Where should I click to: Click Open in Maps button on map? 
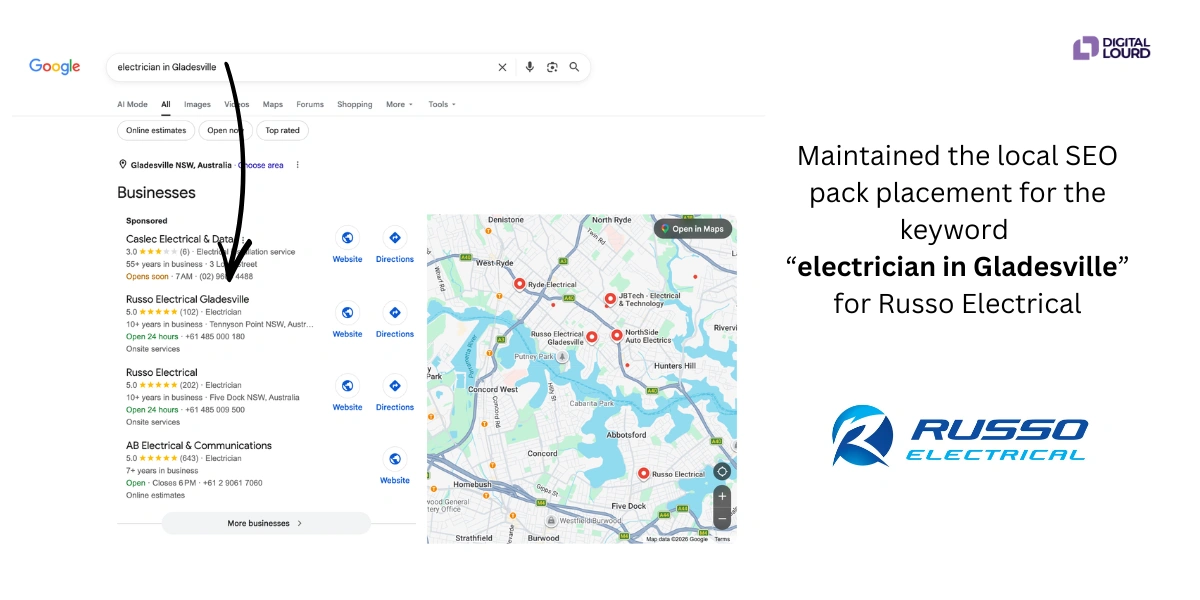(x=693, y=229)
